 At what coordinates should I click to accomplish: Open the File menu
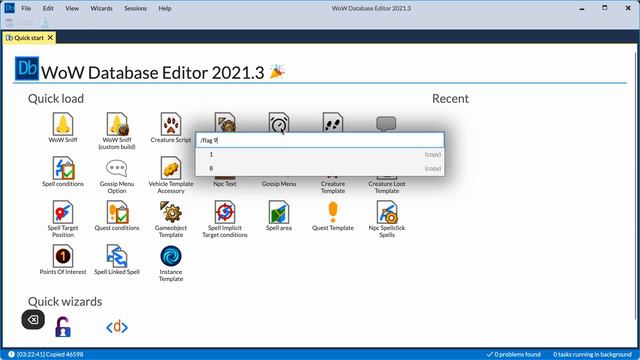[26, 8]
